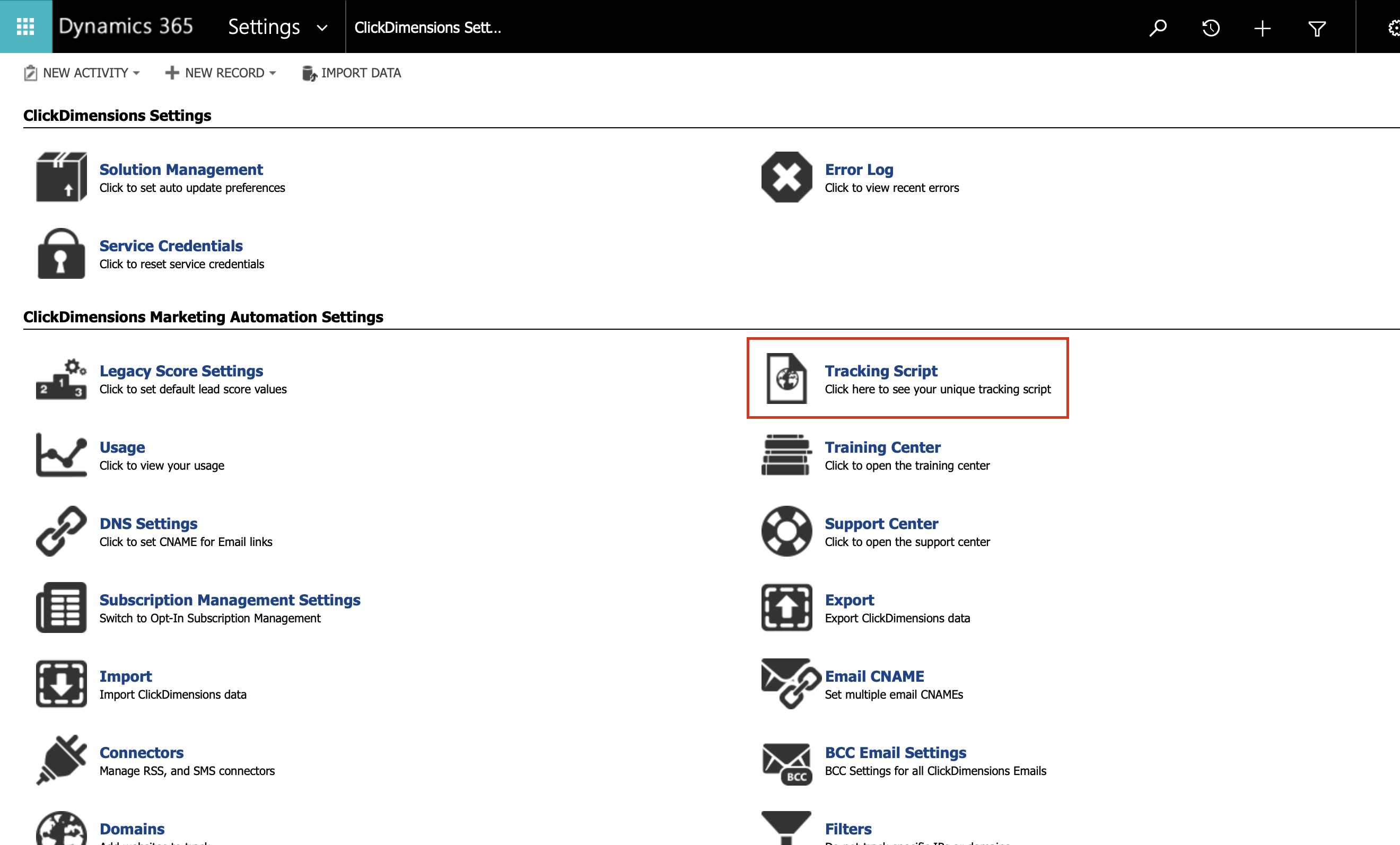Click the Support Center lifebuoy icon

[786, 531]
